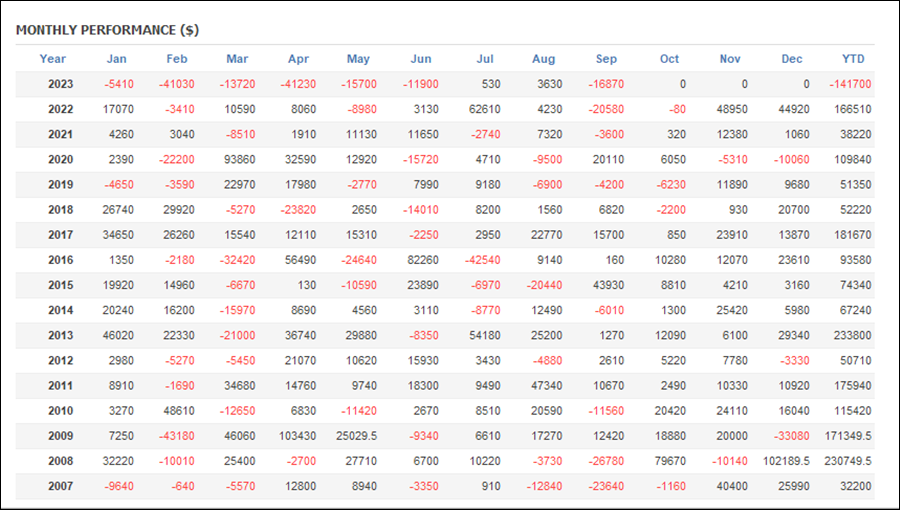
Task: Click the May column header
Action: coord(358,59)
